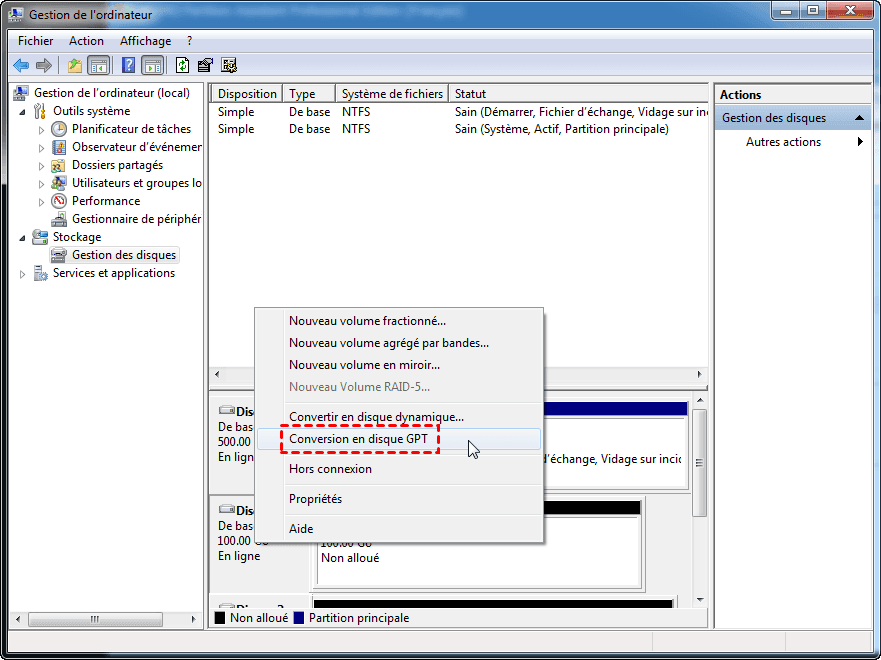The image size is (881, 660).
Task: Click left arrow of volume list horizontal scrollbar
Action: pyautogui.click(x=217, y=374)
